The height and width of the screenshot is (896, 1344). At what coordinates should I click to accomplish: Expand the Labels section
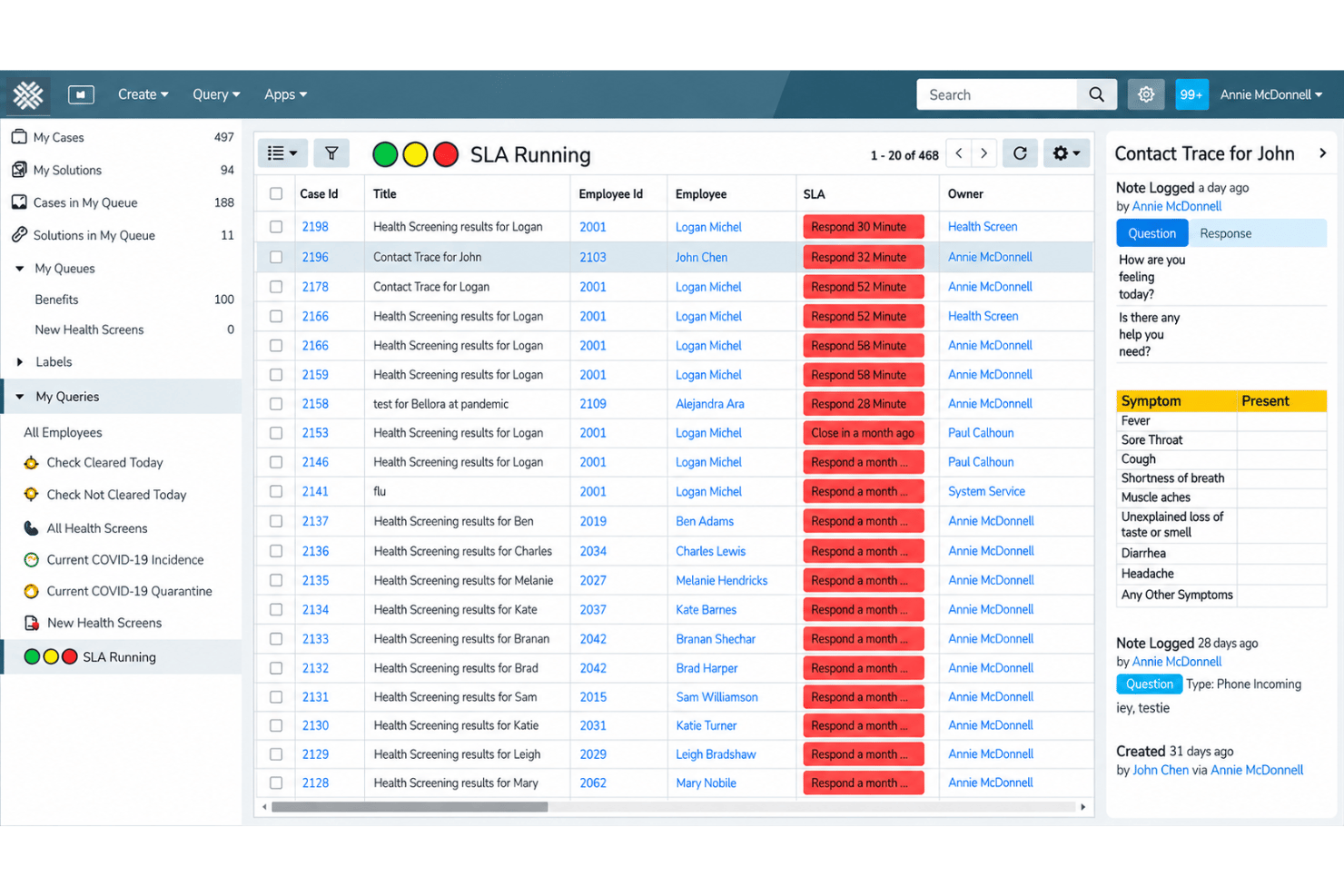(x=20, y=361)
